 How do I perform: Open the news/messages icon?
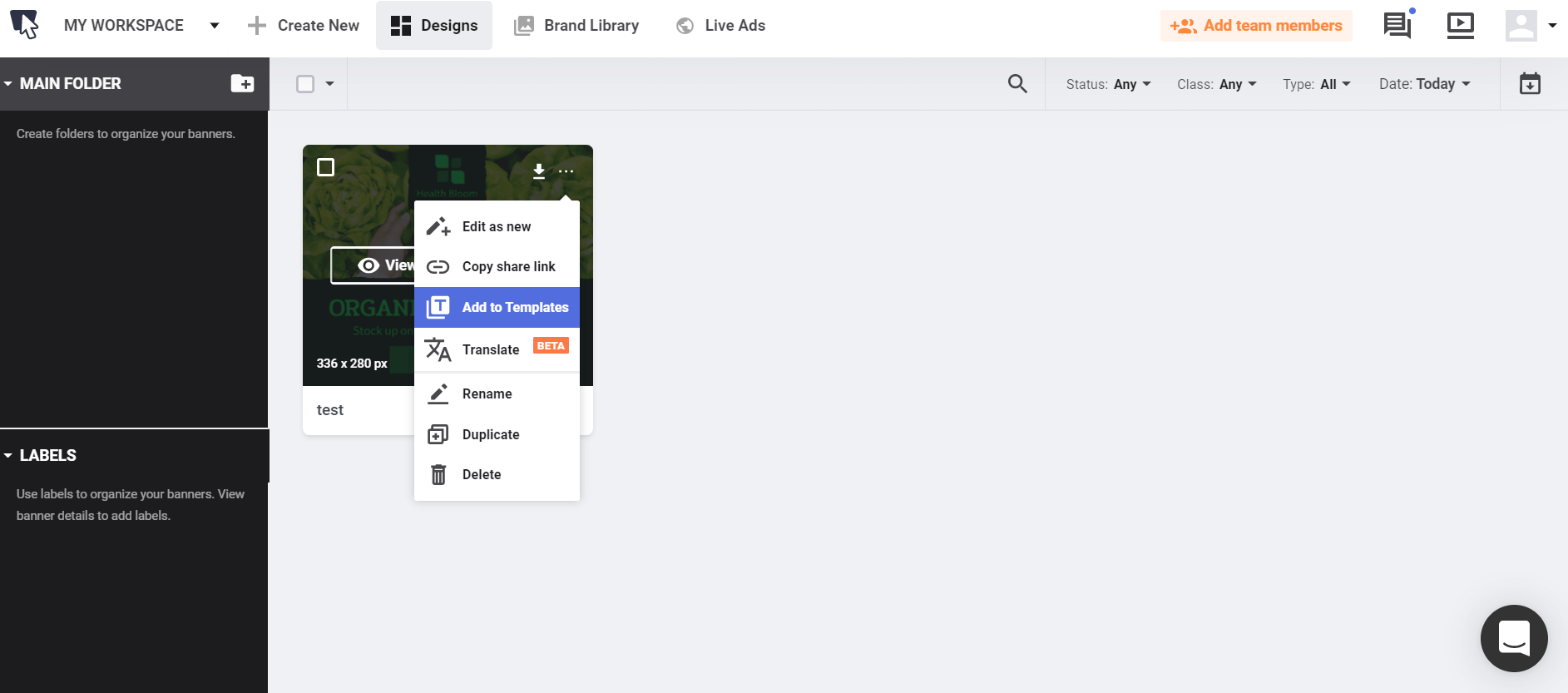(1397, 26)
